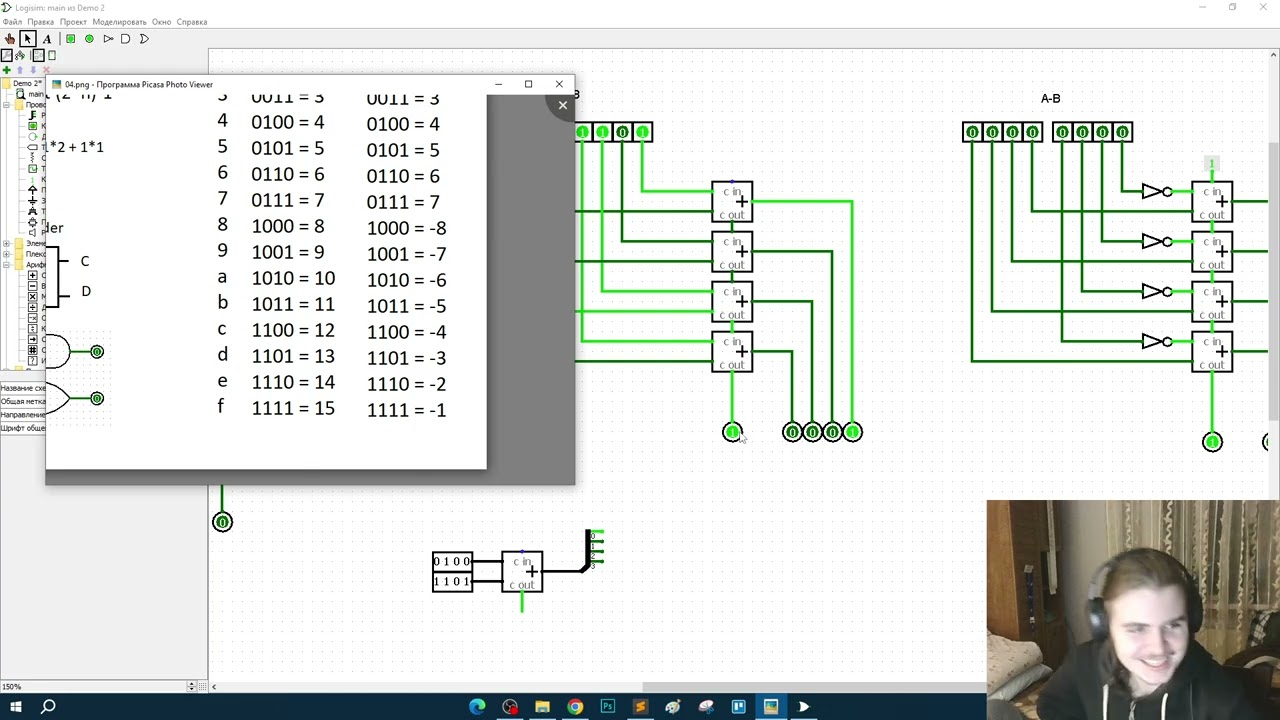The height and width of the screenshot is (720, 1280).
Task: Switch to circuit appearance view
Action: coord(52,55)
